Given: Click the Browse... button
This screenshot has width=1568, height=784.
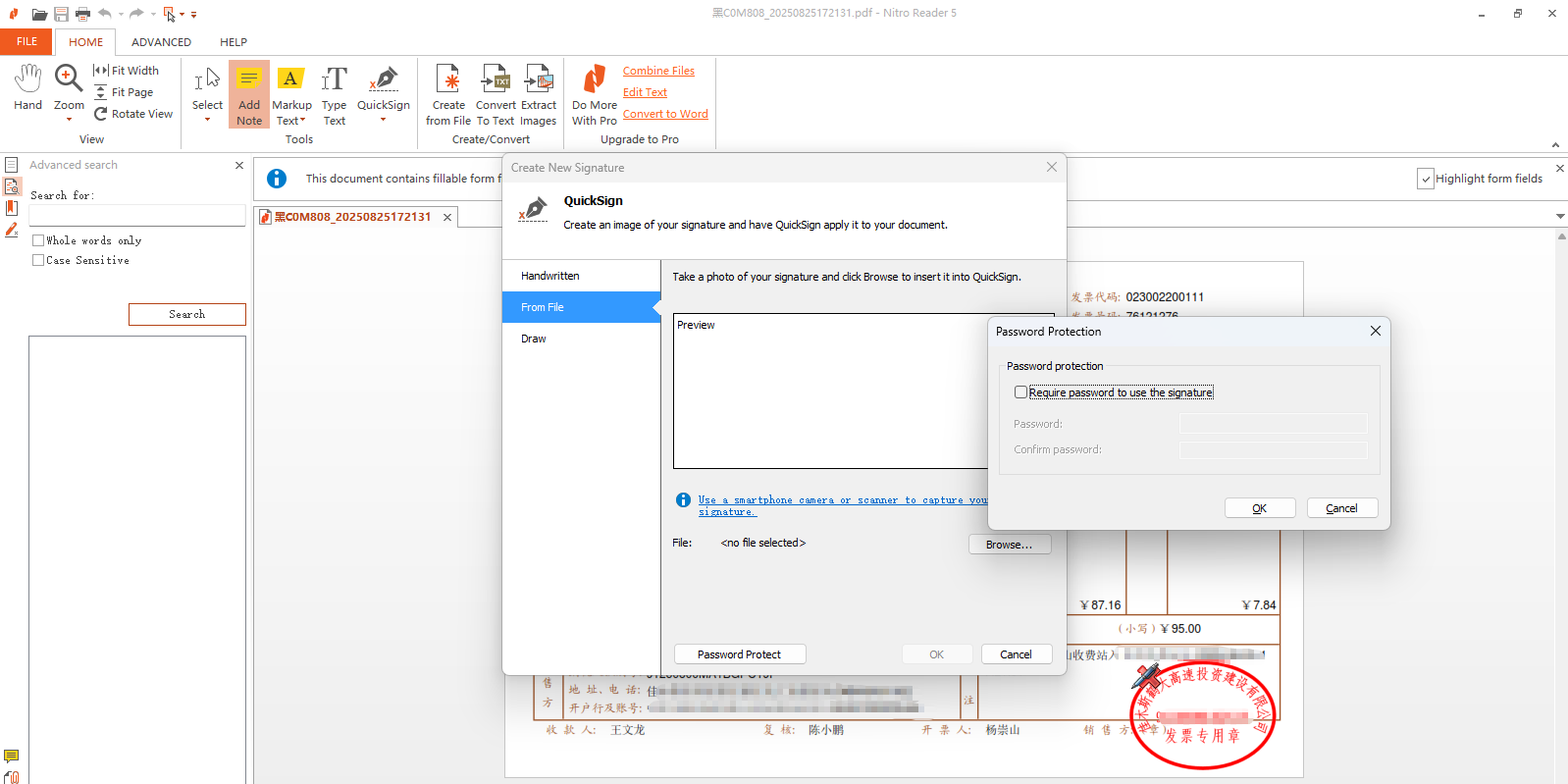Looking at the screenshot, I should tap(1010, 545).
